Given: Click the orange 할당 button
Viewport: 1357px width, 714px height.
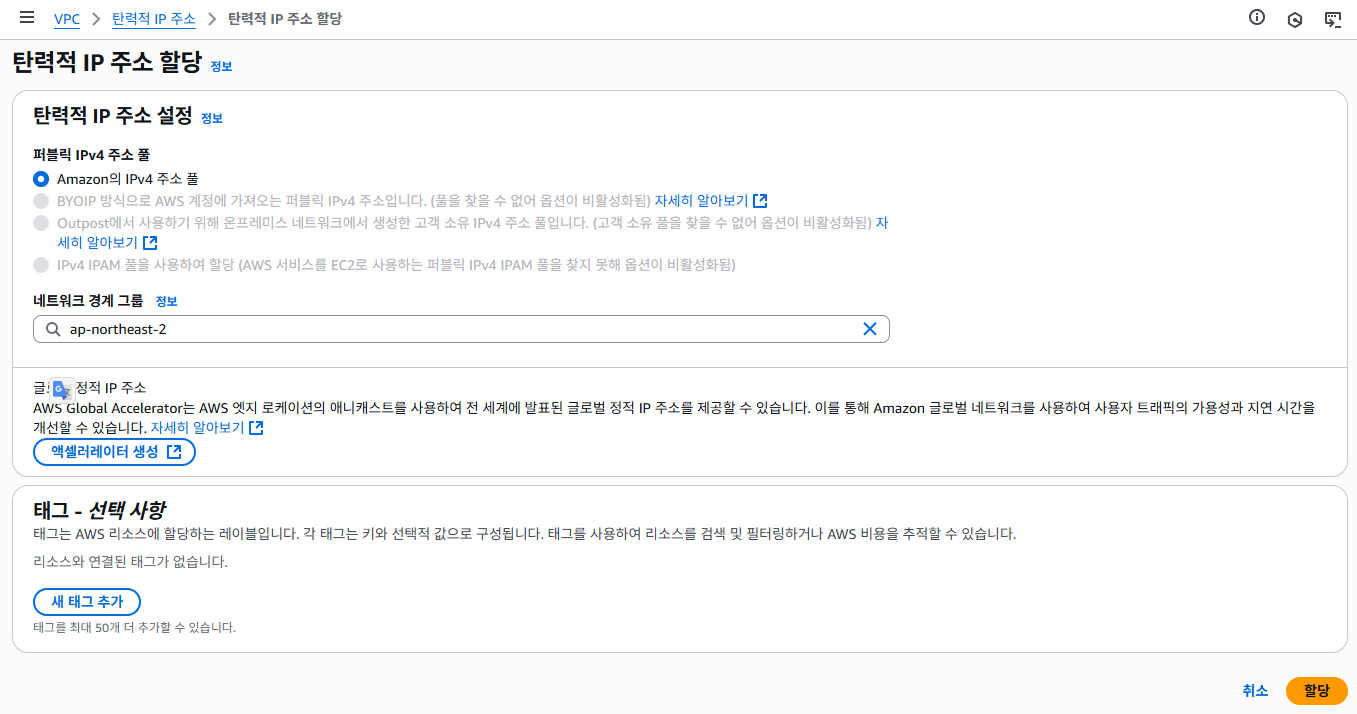Looking at the screenshot, I should coord(1317,691).
